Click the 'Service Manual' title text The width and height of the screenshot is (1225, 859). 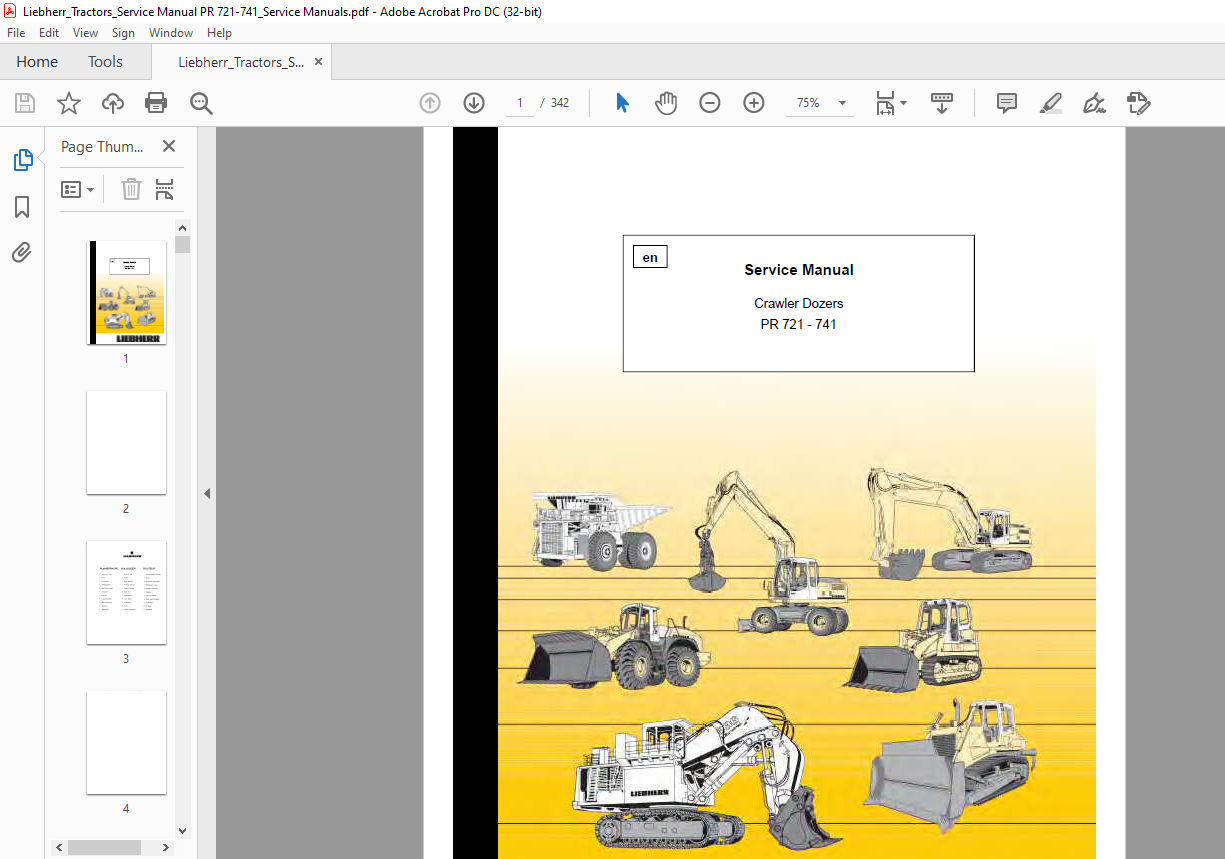pyautogui.click(x=799, y=270)
